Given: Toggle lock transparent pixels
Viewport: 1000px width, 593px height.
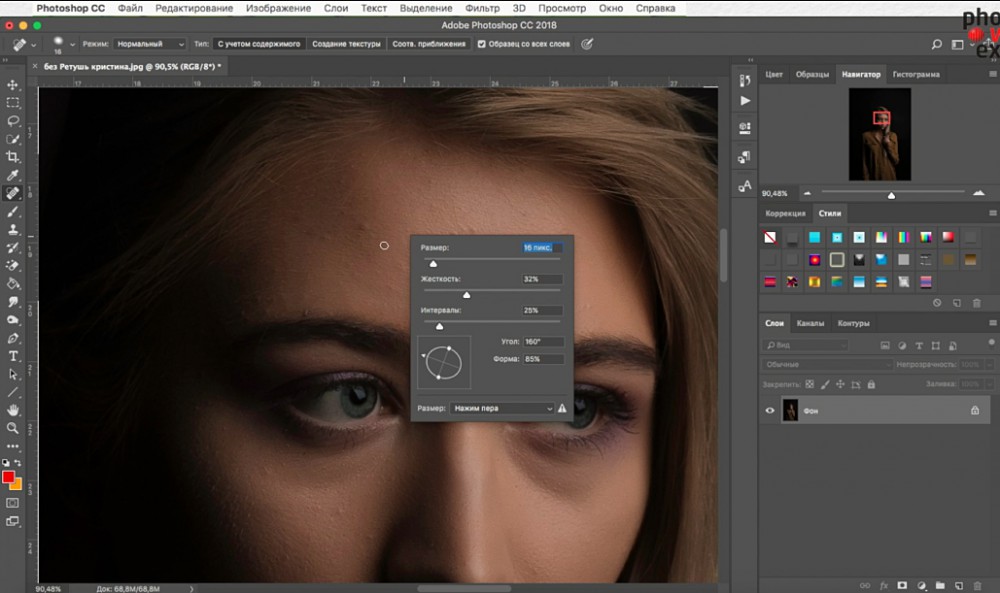Looking at the screenshot, I should (809, 384).
